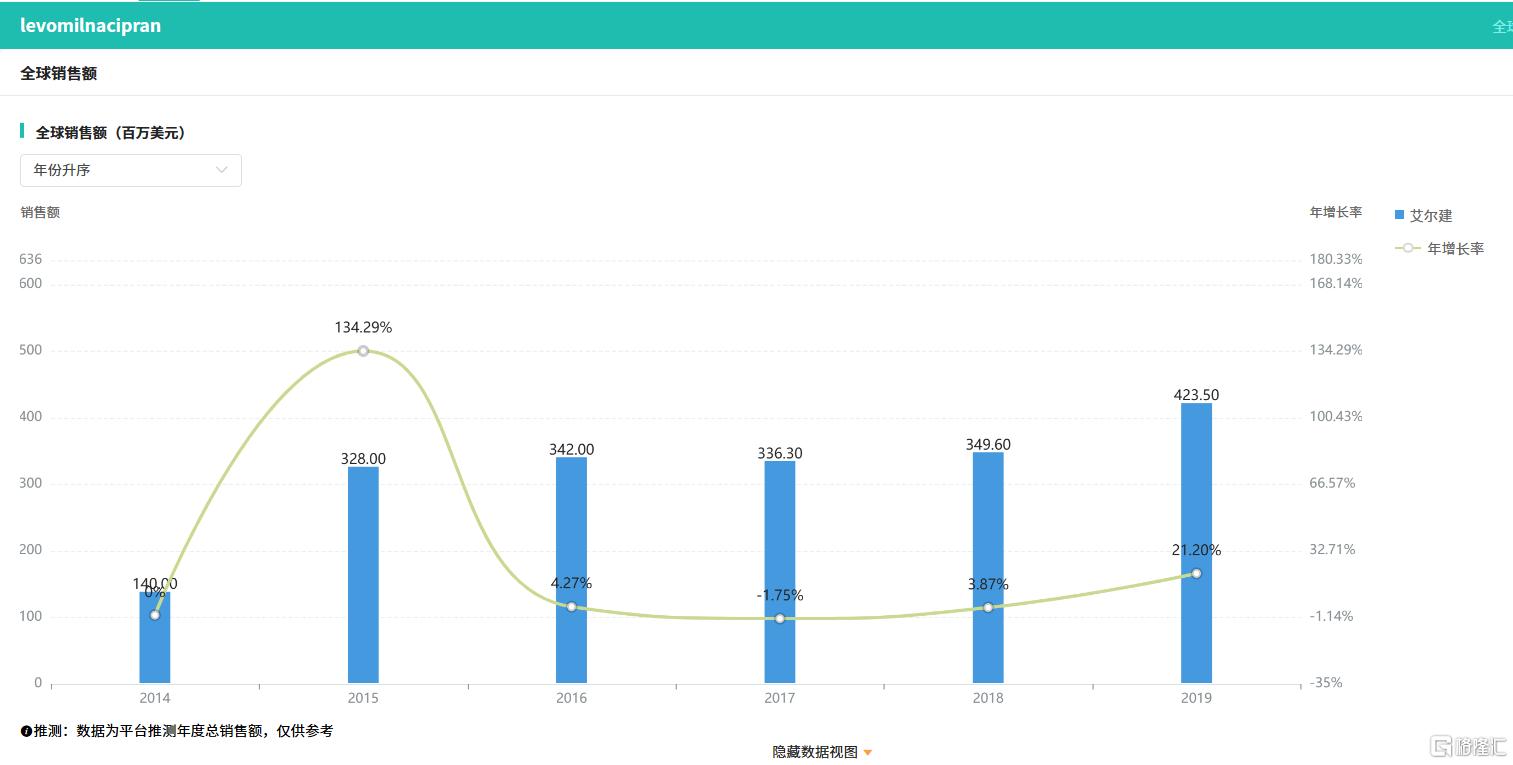Click the 21.20% data point on the line
Viewport: 1513px width, 765px height.
coord(1196,573)
